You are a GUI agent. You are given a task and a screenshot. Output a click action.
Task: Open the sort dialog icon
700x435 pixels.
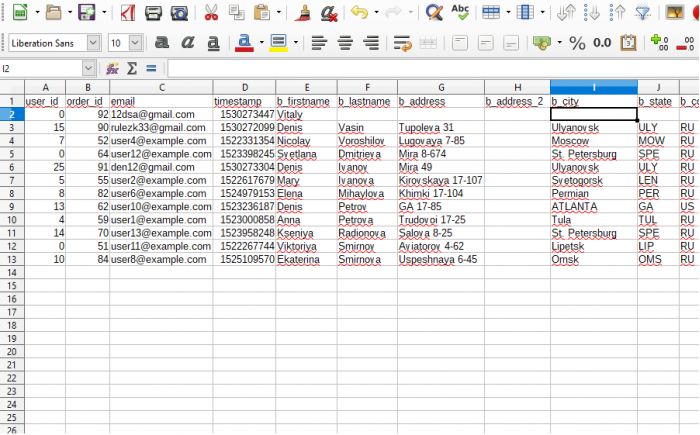point(566,13)
